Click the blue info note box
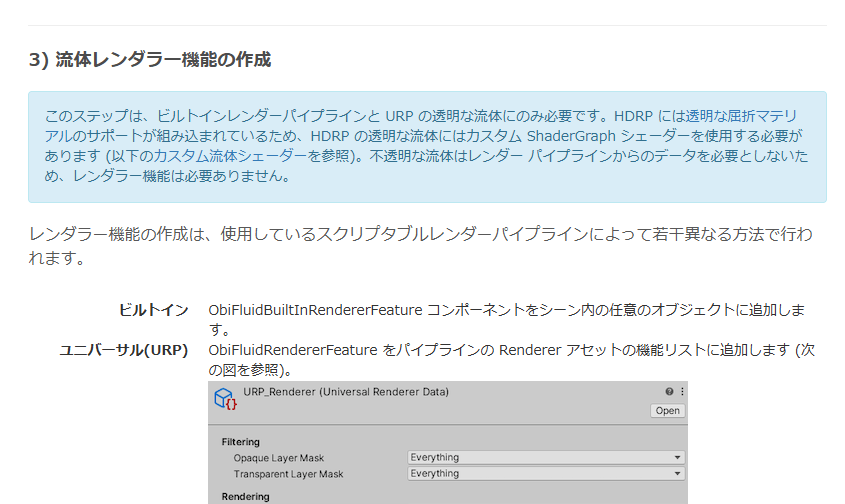This screenshot has height=504, width=845. coord(427,147)
